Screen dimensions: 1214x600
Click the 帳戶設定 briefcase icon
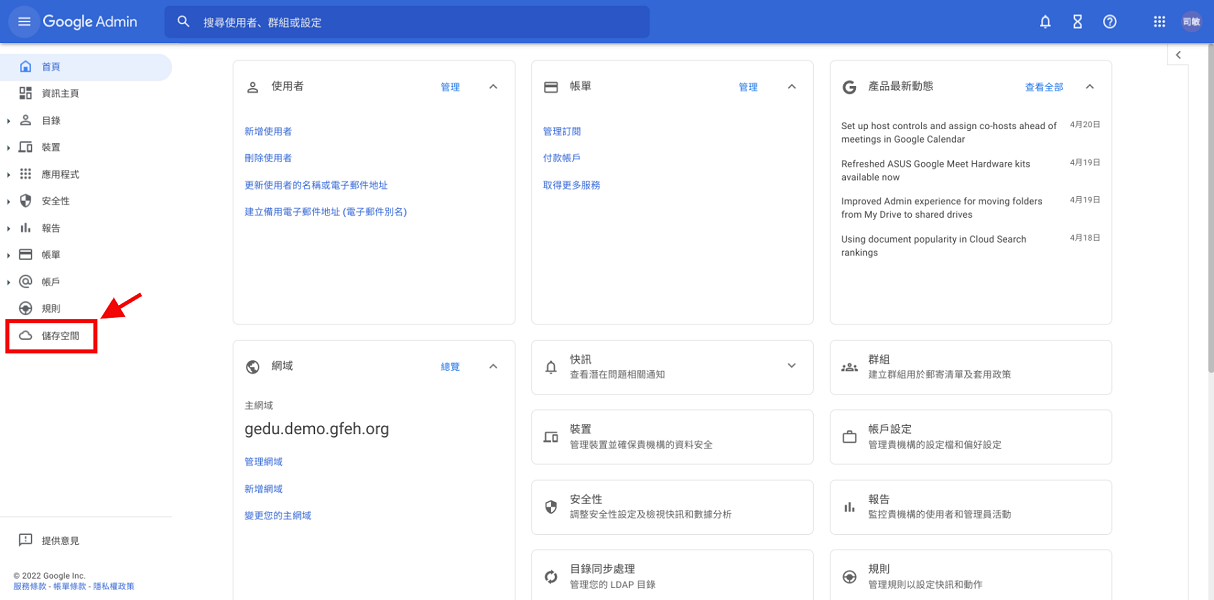point(849,437)
